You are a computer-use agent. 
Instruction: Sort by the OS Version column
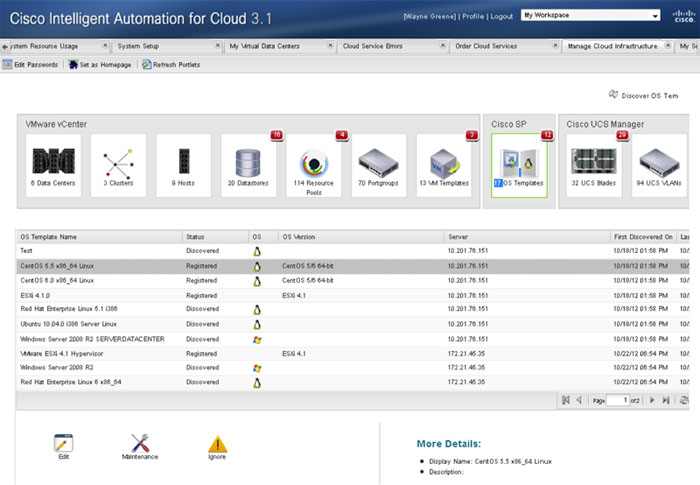tap(361, 237)
